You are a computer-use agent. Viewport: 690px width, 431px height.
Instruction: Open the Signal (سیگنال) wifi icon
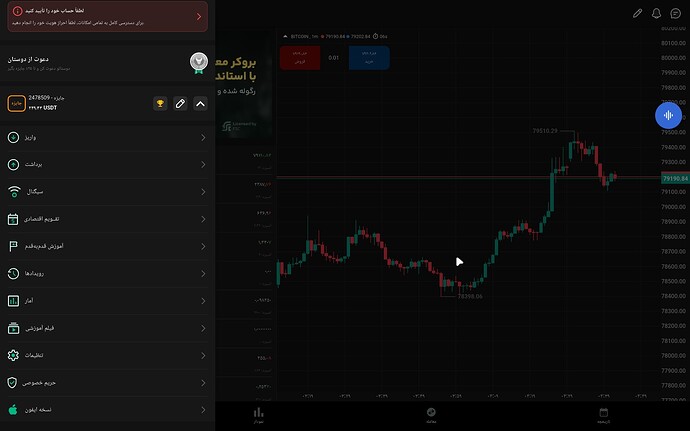point(14,192)
